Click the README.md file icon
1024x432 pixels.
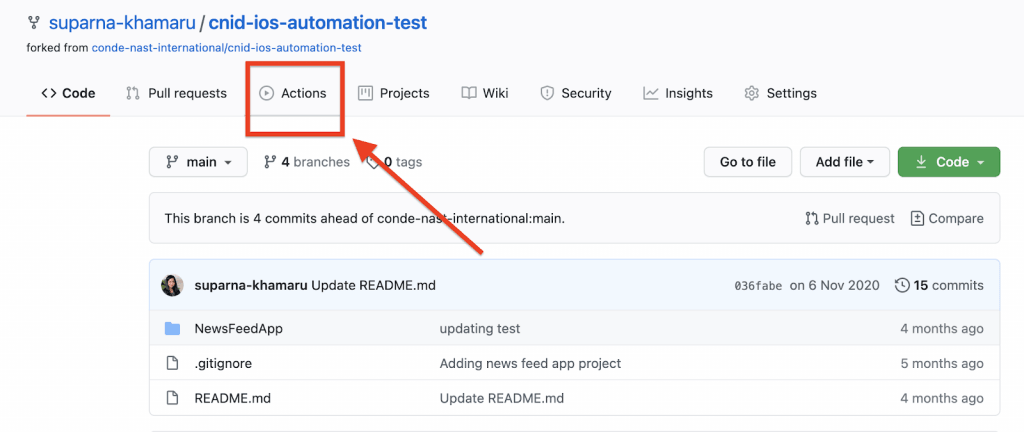point(172,398)
